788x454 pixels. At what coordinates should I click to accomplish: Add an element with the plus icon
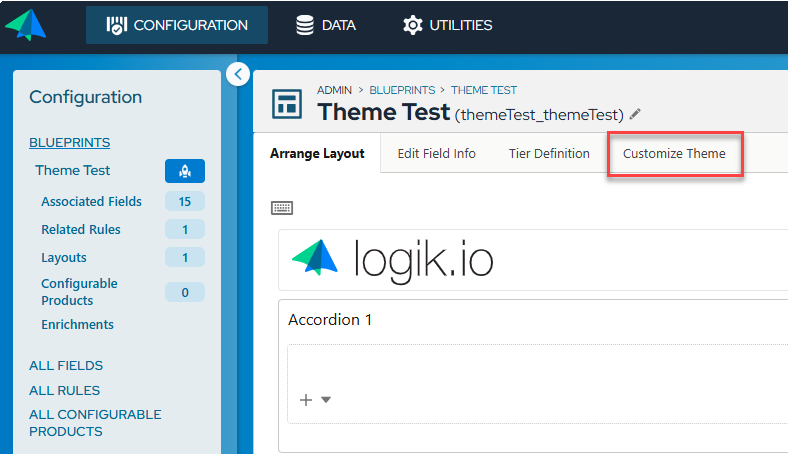click(306, 400)
